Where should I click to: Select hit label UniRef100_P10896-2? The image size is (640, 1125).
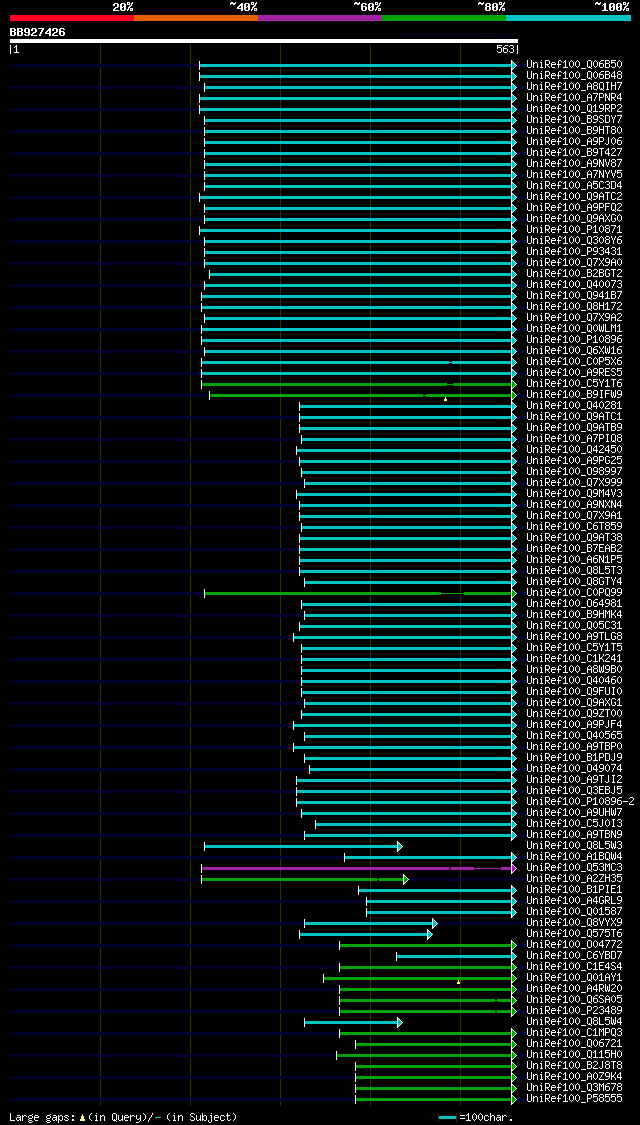point(580,803)
